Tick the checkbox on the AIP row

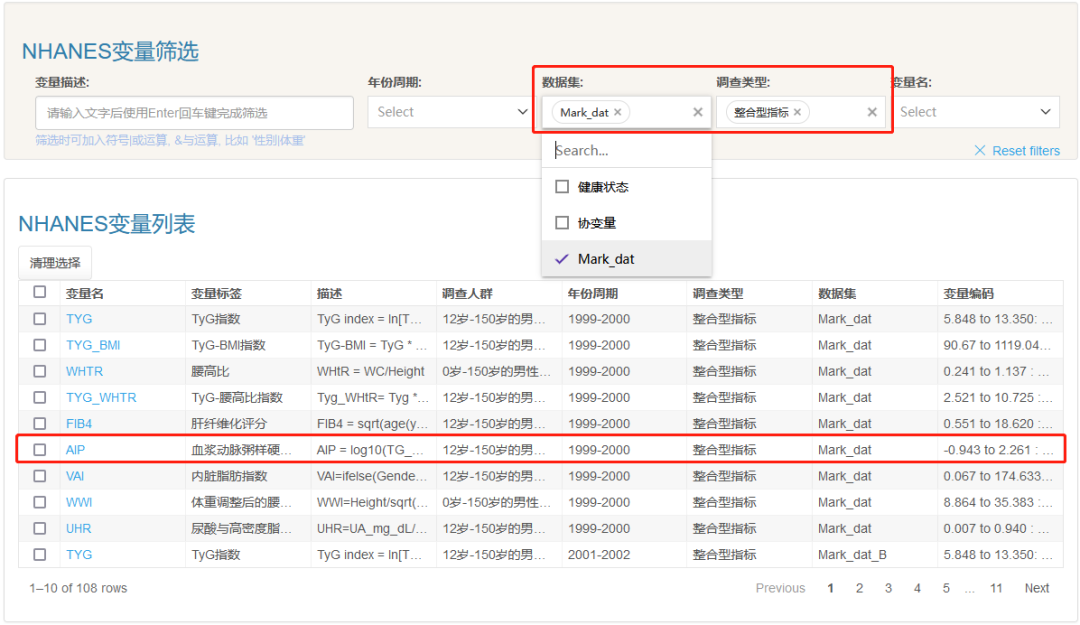click(x=39, y=449)
